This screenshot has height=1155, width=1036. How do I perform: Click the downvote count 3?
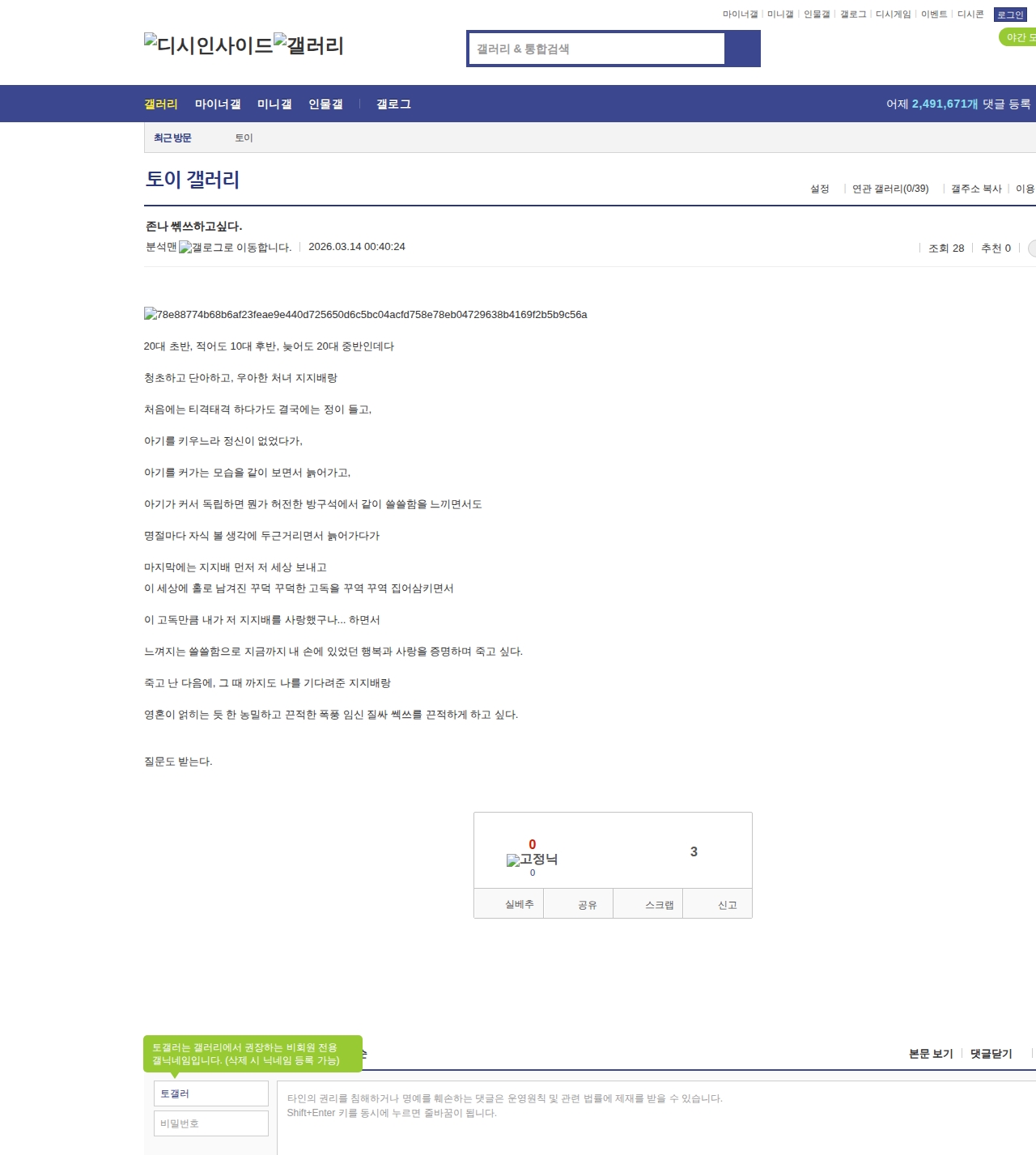tap(694, 851)
